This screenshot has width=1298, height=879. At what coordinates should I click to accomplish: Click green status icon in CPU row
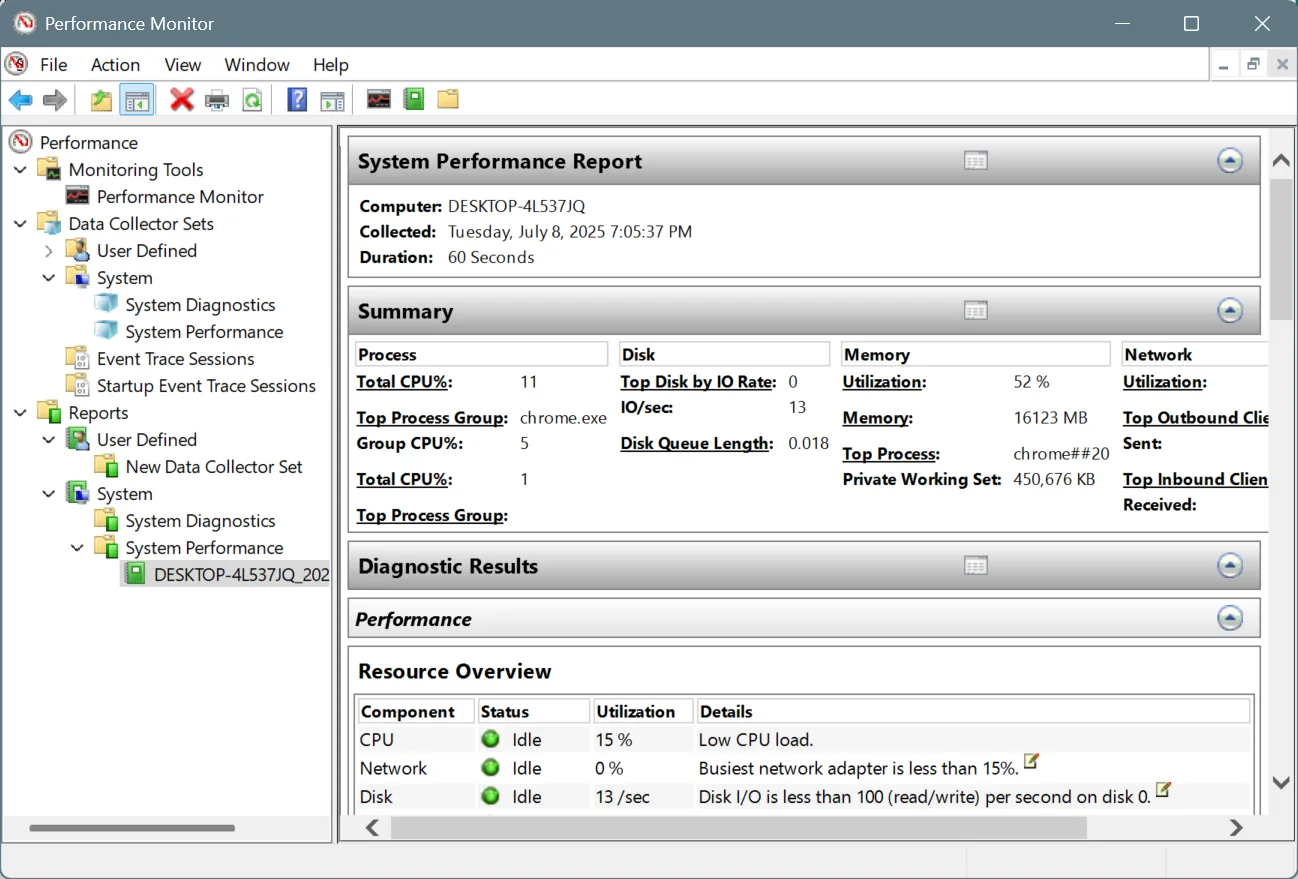[491, 740]
